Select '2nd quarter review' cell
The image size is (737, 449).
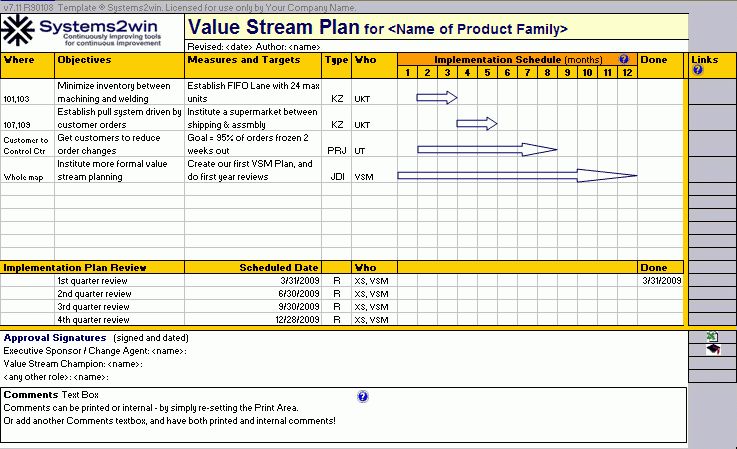tap(119, 294)
